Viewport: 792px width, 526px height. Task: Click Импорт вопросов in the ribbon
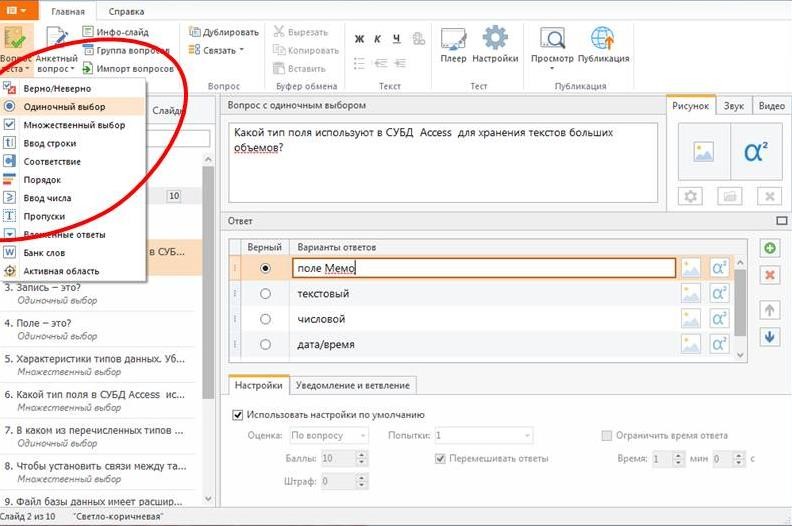(x=128, y=68)
